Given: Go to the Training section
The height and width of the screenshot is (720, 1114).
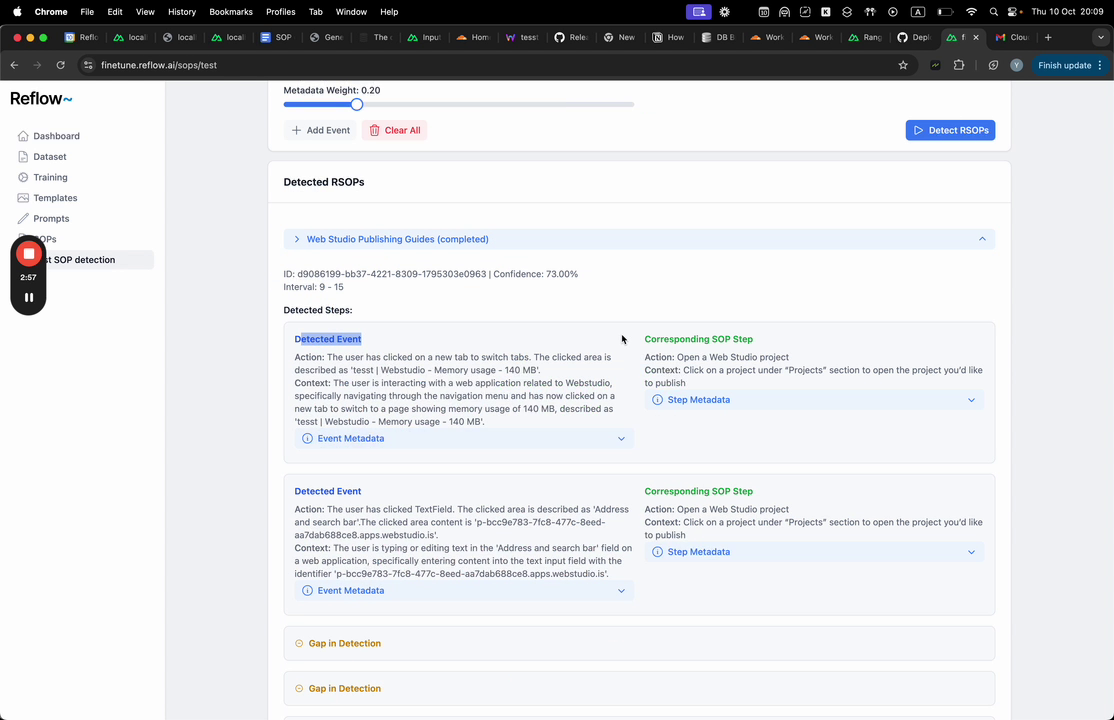Looking at the screenshot, I should (x=50, y=177).
